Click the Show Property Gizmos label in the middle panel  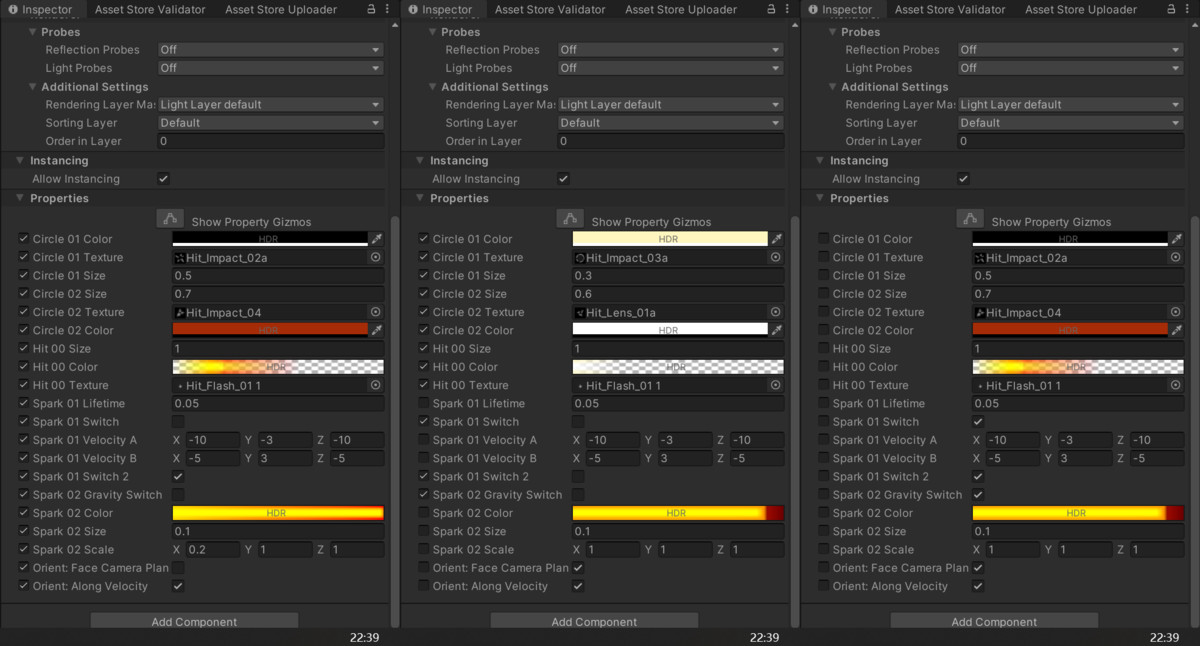coord(651,222)
